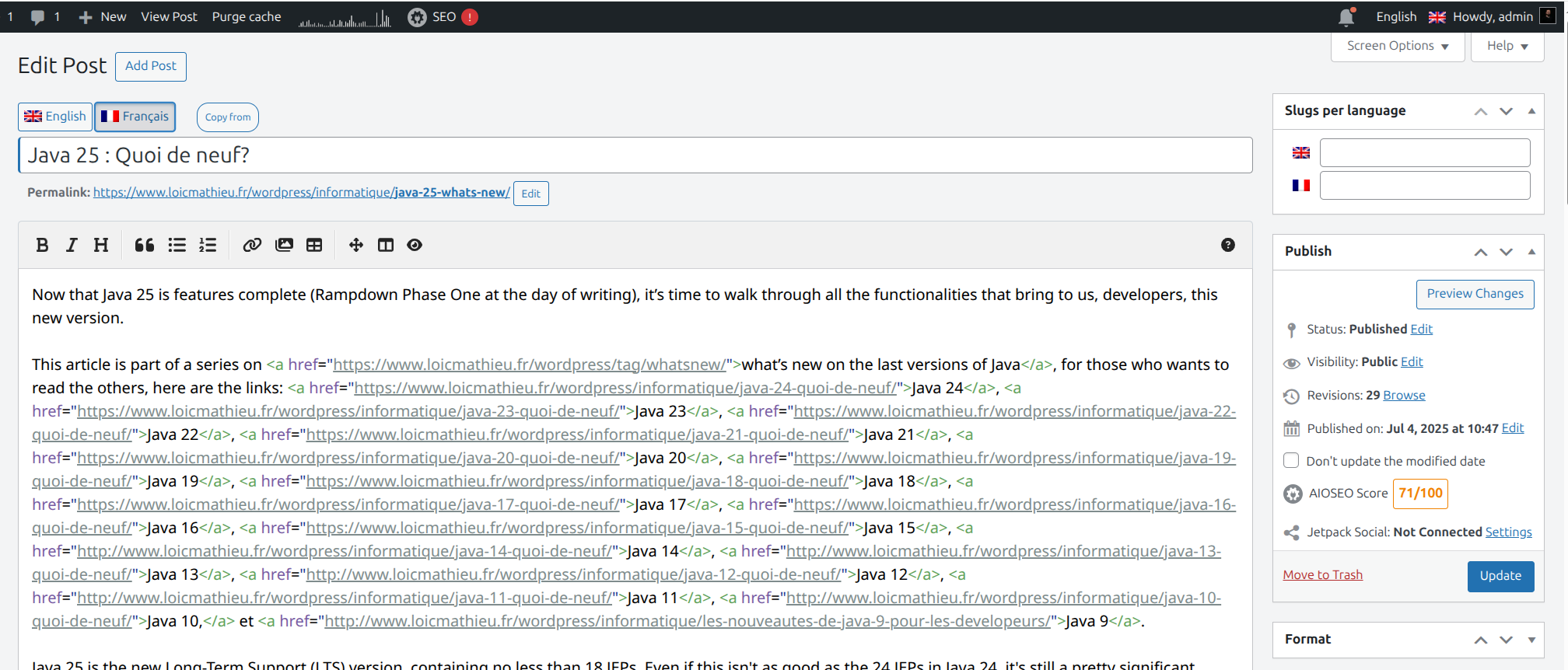Edit the permalink with Edit button
The width and height of the screenshot is (1568, 670).
pos(531,194)
